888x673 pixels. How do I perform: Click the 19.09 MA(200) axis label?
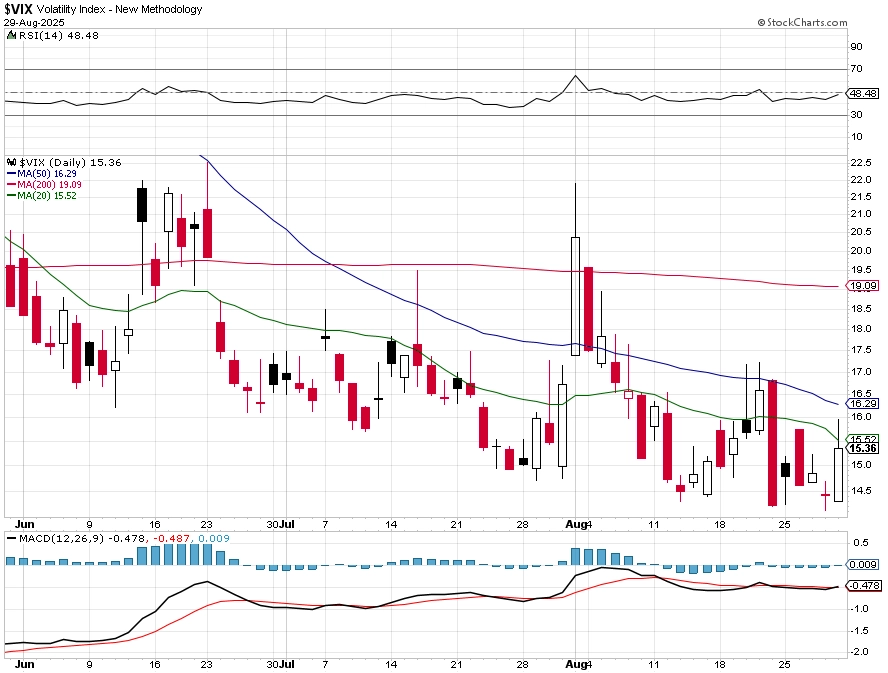[863, 286]
